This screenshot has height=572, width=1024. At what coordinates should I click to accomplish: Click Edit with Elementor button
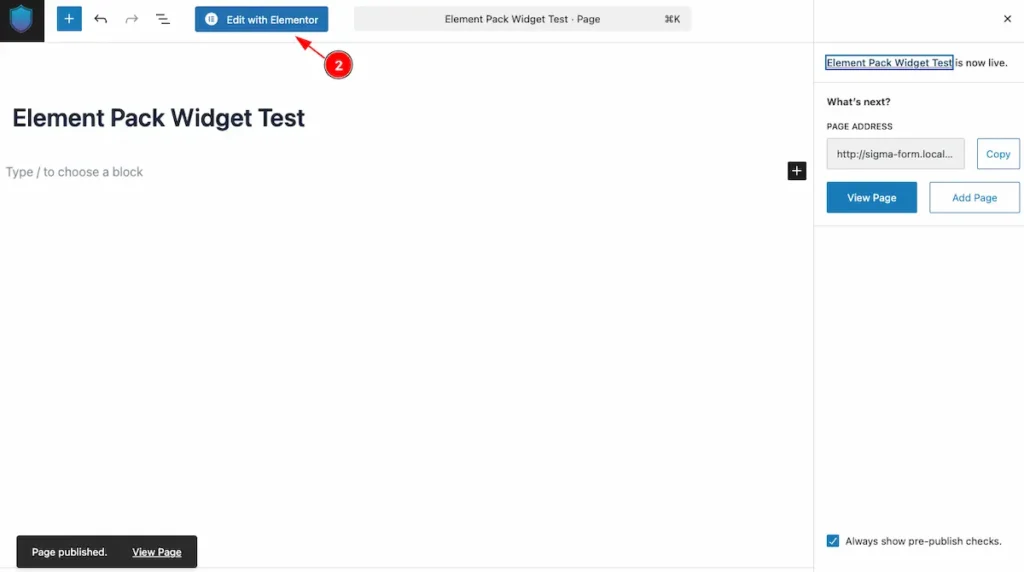[x=261, y=20]
